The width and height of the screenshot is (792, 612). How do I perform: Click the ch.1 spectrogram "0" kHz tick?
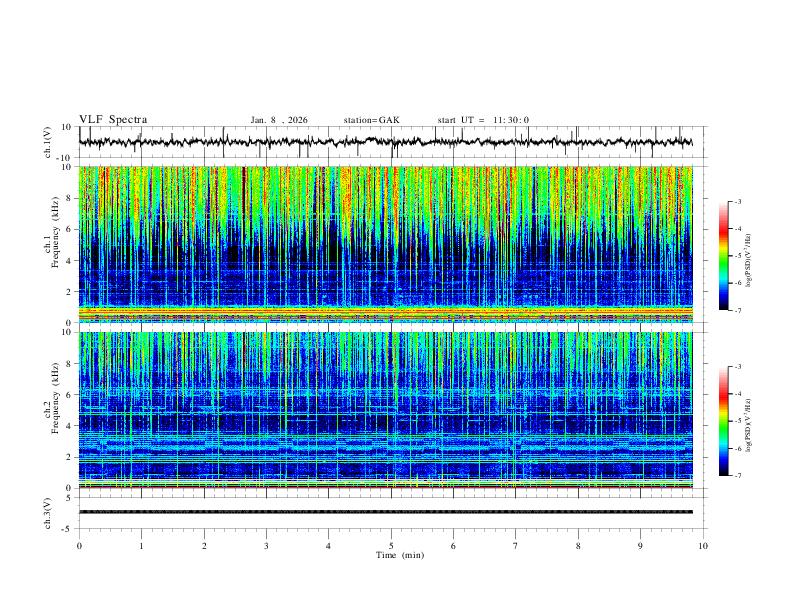[69, 323]
